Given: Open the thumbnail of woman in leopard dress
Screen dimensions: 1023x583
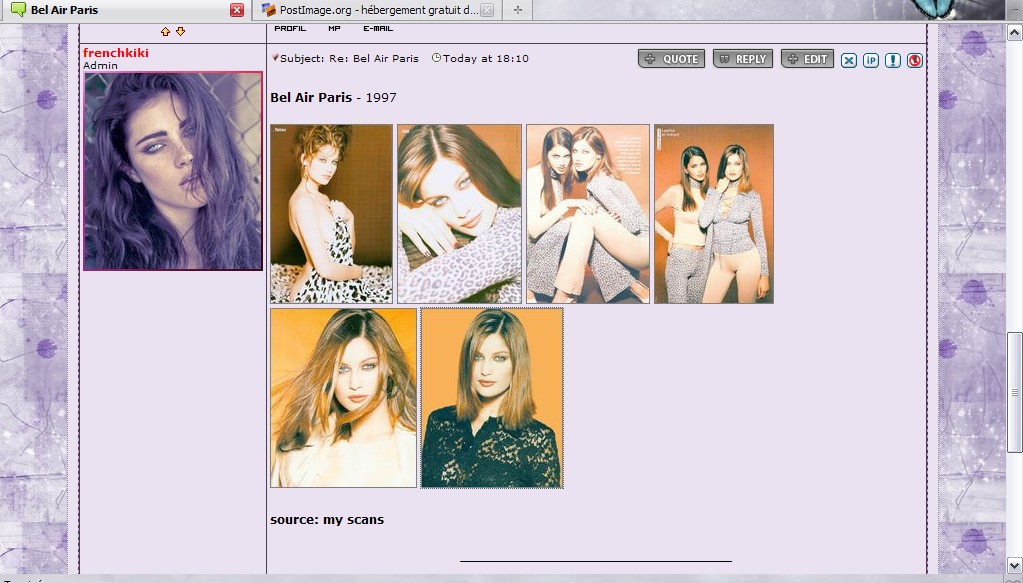Looking at the screenshot, I should (x=331, y=214).
